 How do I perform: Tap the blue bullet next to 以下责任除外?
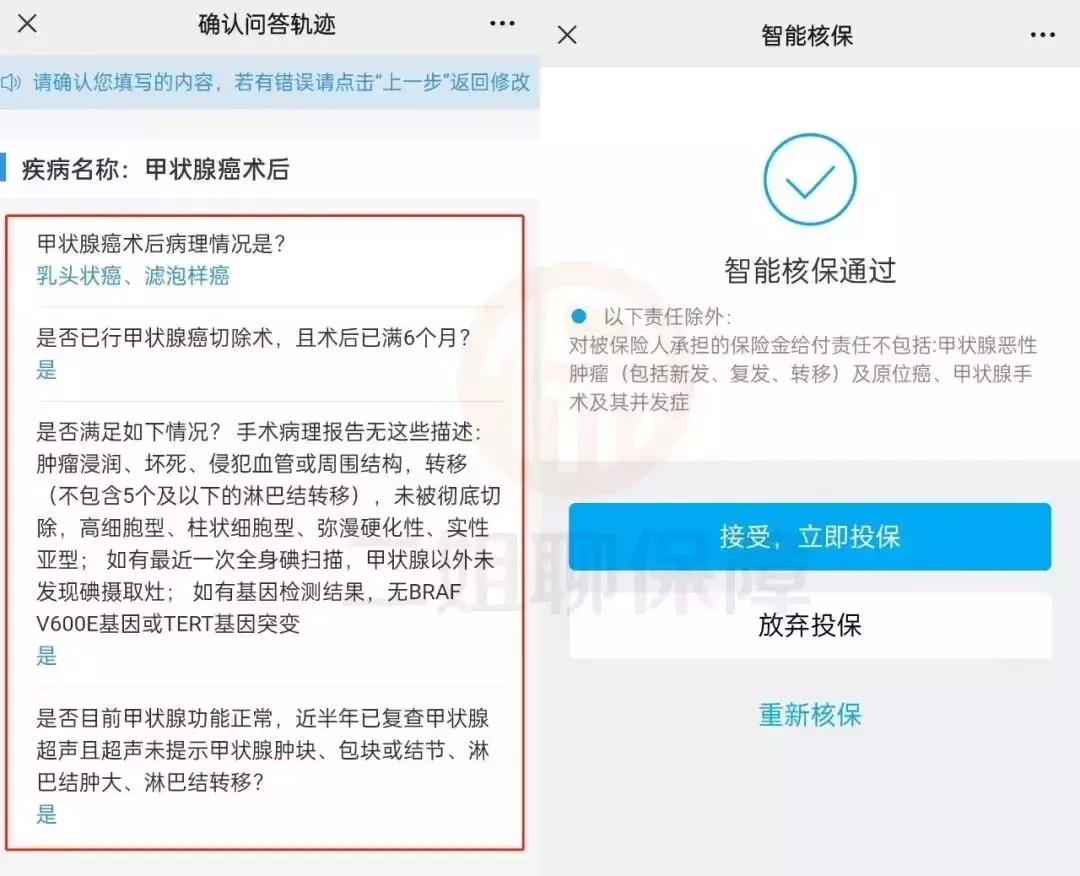click(579, 316)
